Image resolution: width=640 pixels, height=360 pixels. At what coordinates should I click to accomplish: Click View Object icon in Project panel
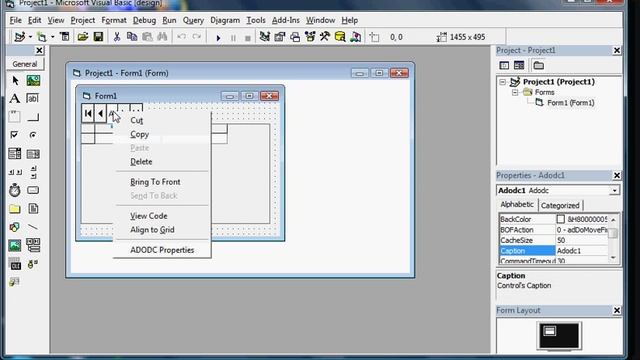(519, 65)
